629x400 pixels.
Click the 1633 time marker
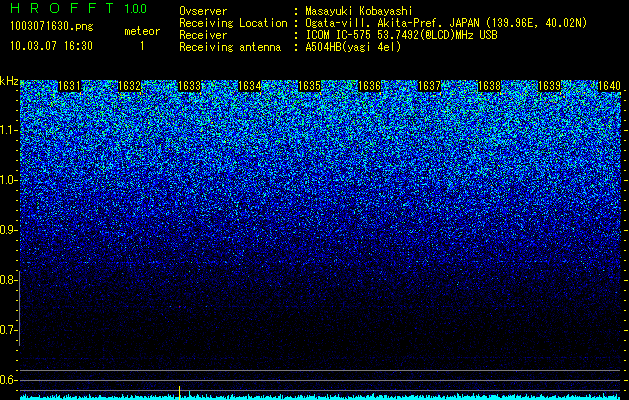(189, 86)
